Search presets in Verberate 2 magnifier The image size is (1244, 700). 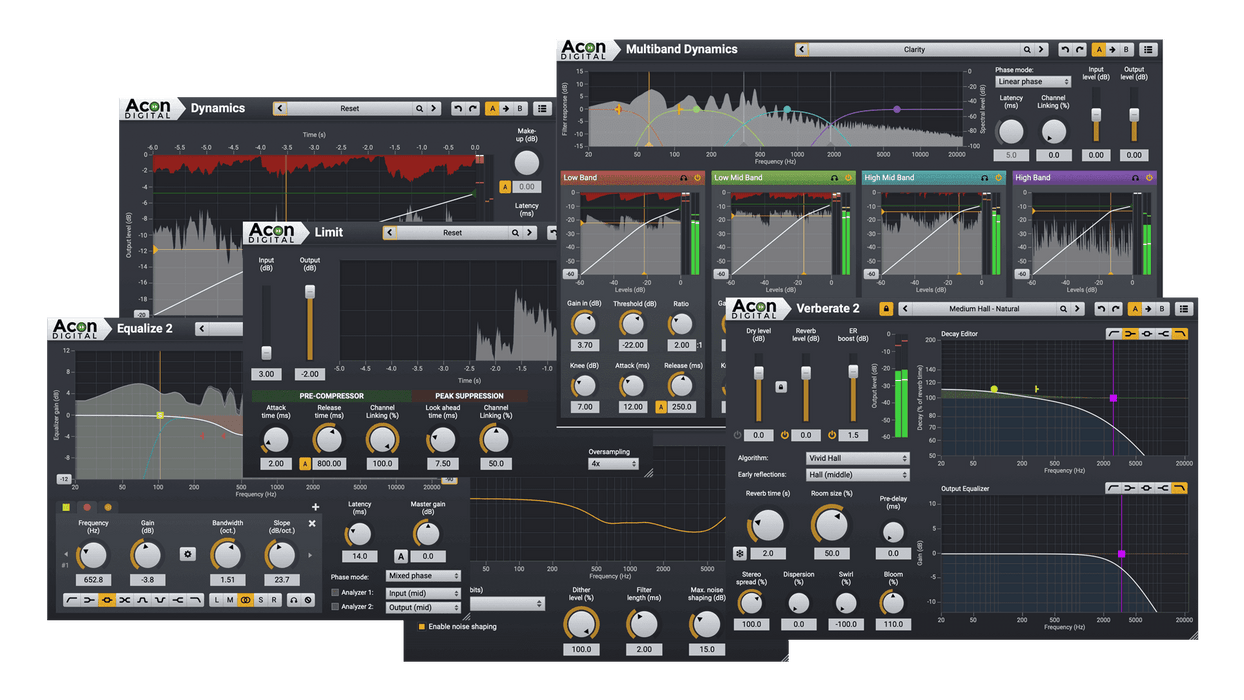(1066, 309)
